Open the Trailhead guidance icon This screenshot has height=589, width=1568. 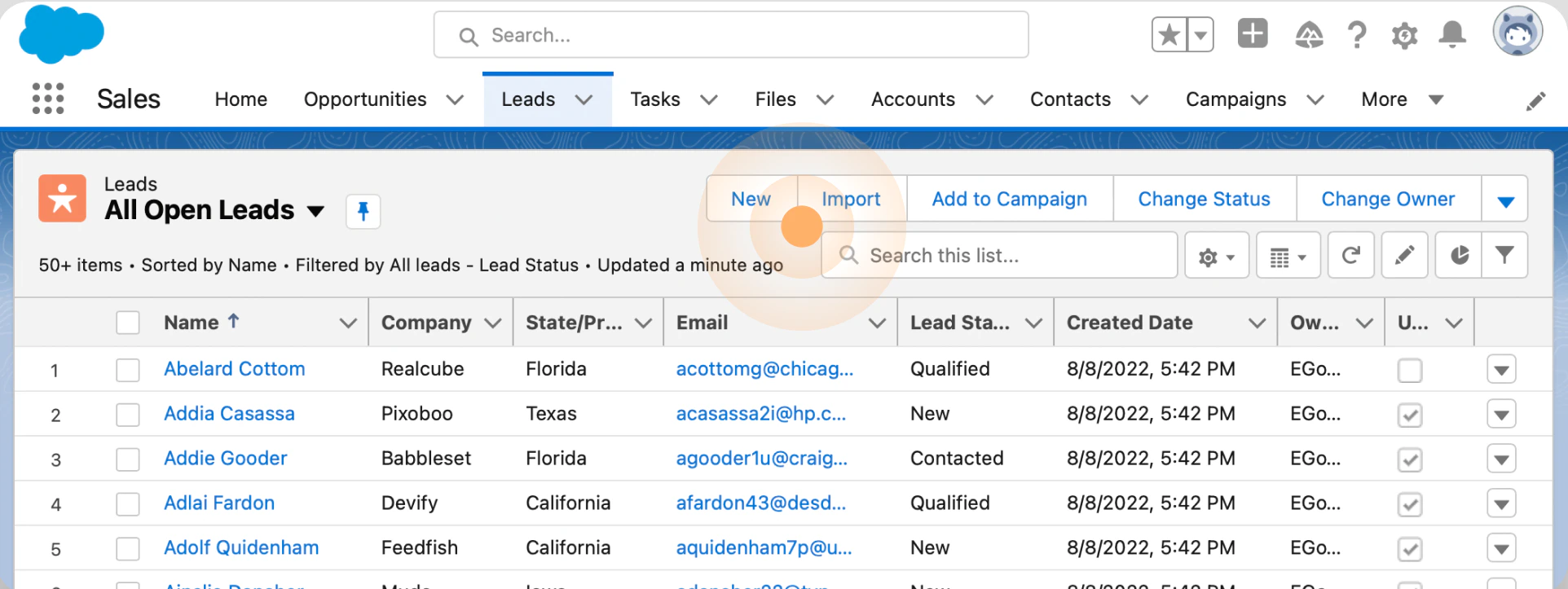[x=1309, y=35]
